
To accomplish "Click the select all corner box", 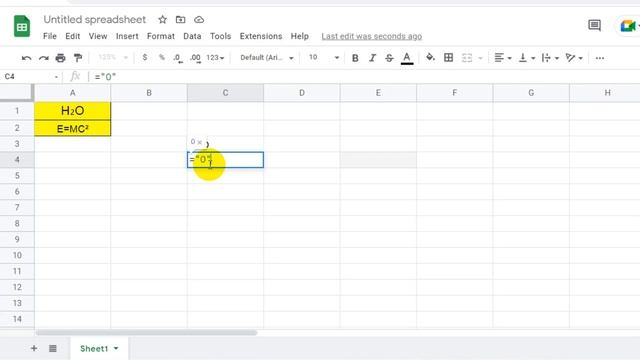I will click(x=17, y=92).
